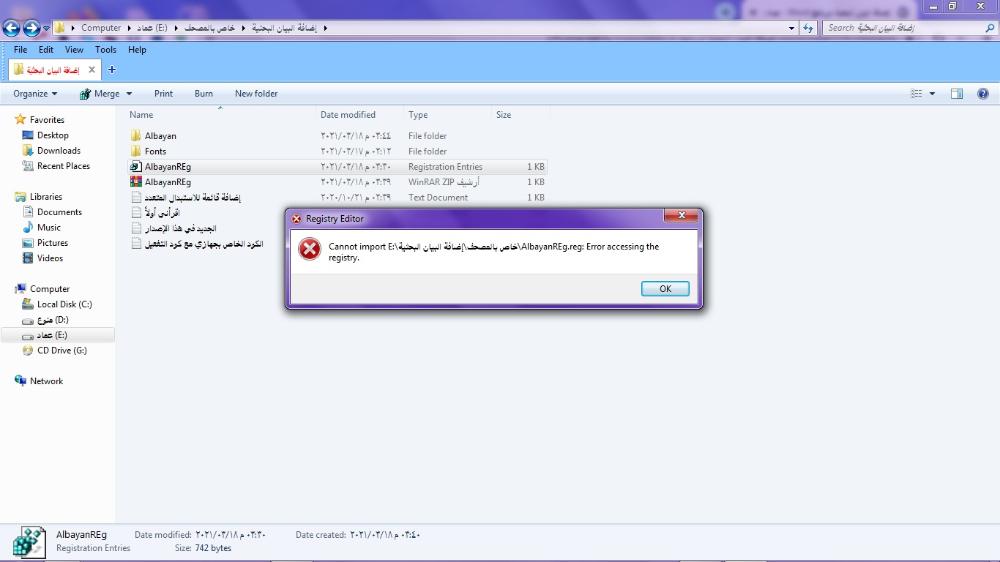
Task: Sort by Date modified column header
Action: tap(348, 115)
